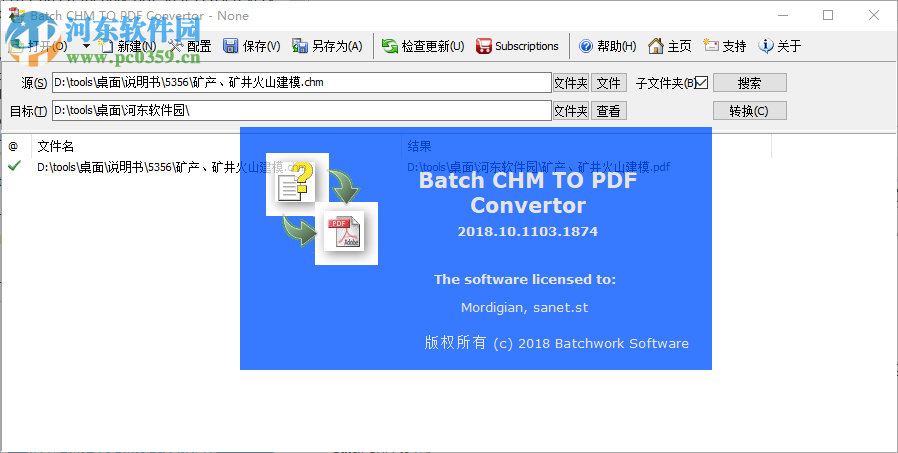Click the 文件夹 button in the 目标 row
This screenshot has height=453, width=898.
pyautogui.click(x=570, y=111)
